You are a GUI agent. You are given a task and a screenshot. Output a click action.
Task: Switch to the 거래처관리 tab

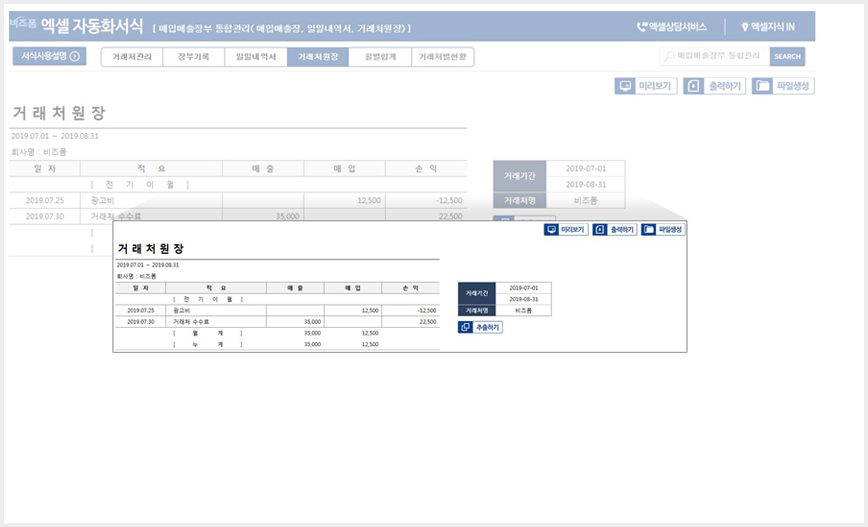tap(132, 57)
